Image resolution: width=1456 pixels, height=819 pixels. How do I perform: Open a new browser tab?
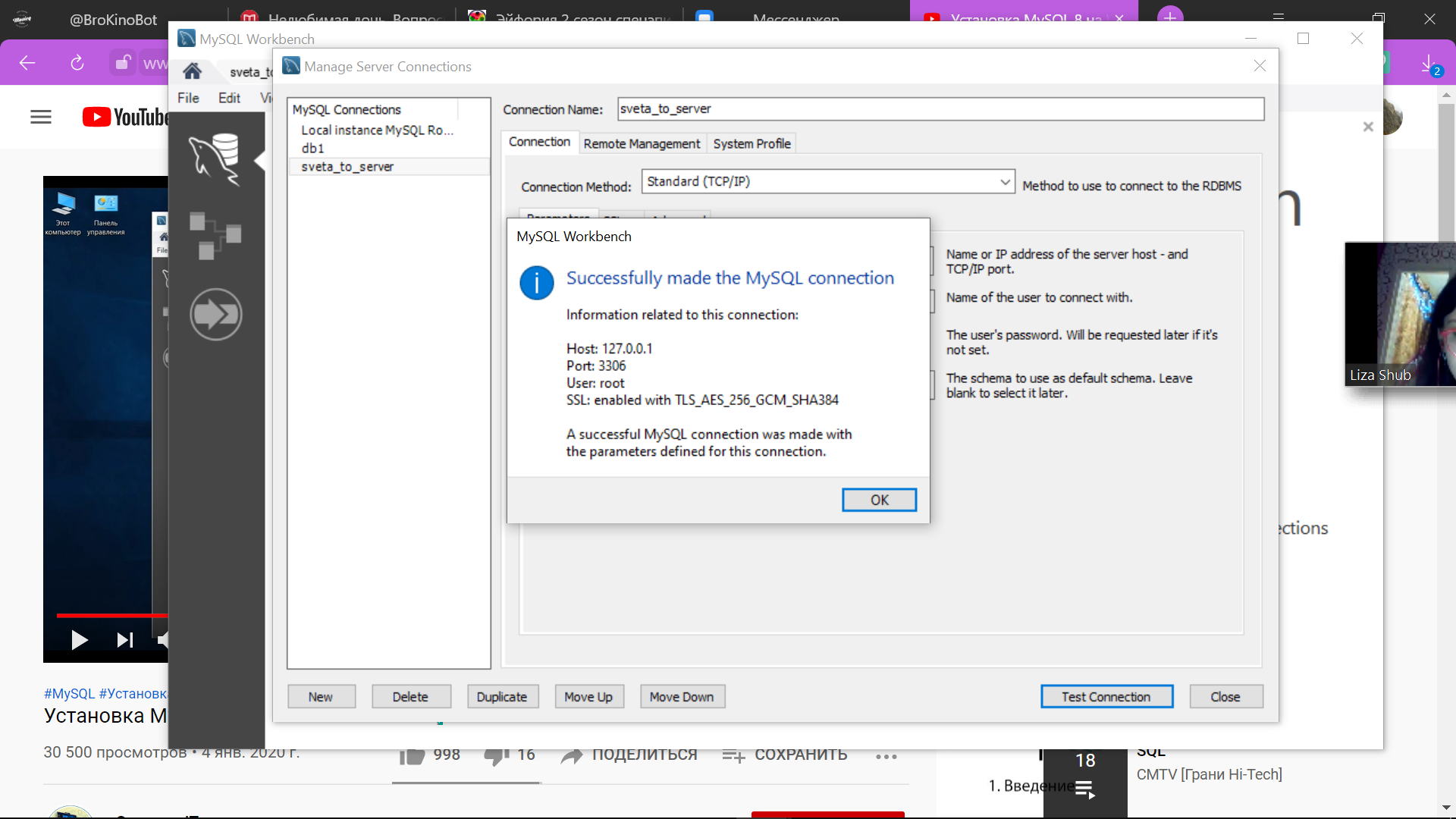[x=1170, y=17]
